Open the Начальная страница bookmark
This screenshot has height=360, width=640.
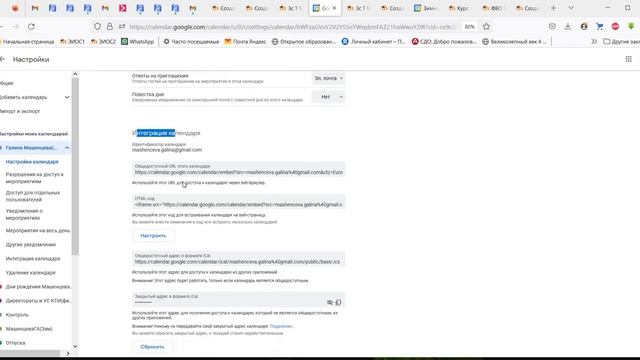click(27, 42)
